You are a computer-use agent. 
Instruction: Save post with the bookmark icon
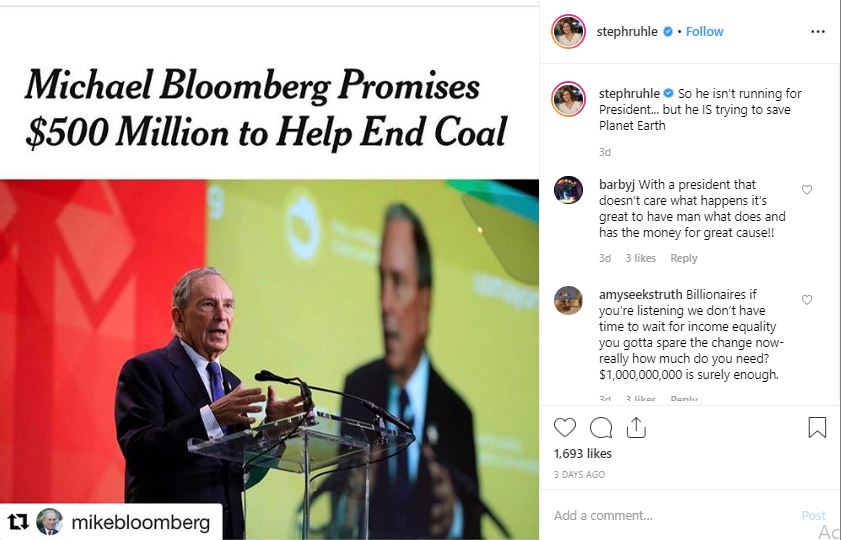coord(817,428)
